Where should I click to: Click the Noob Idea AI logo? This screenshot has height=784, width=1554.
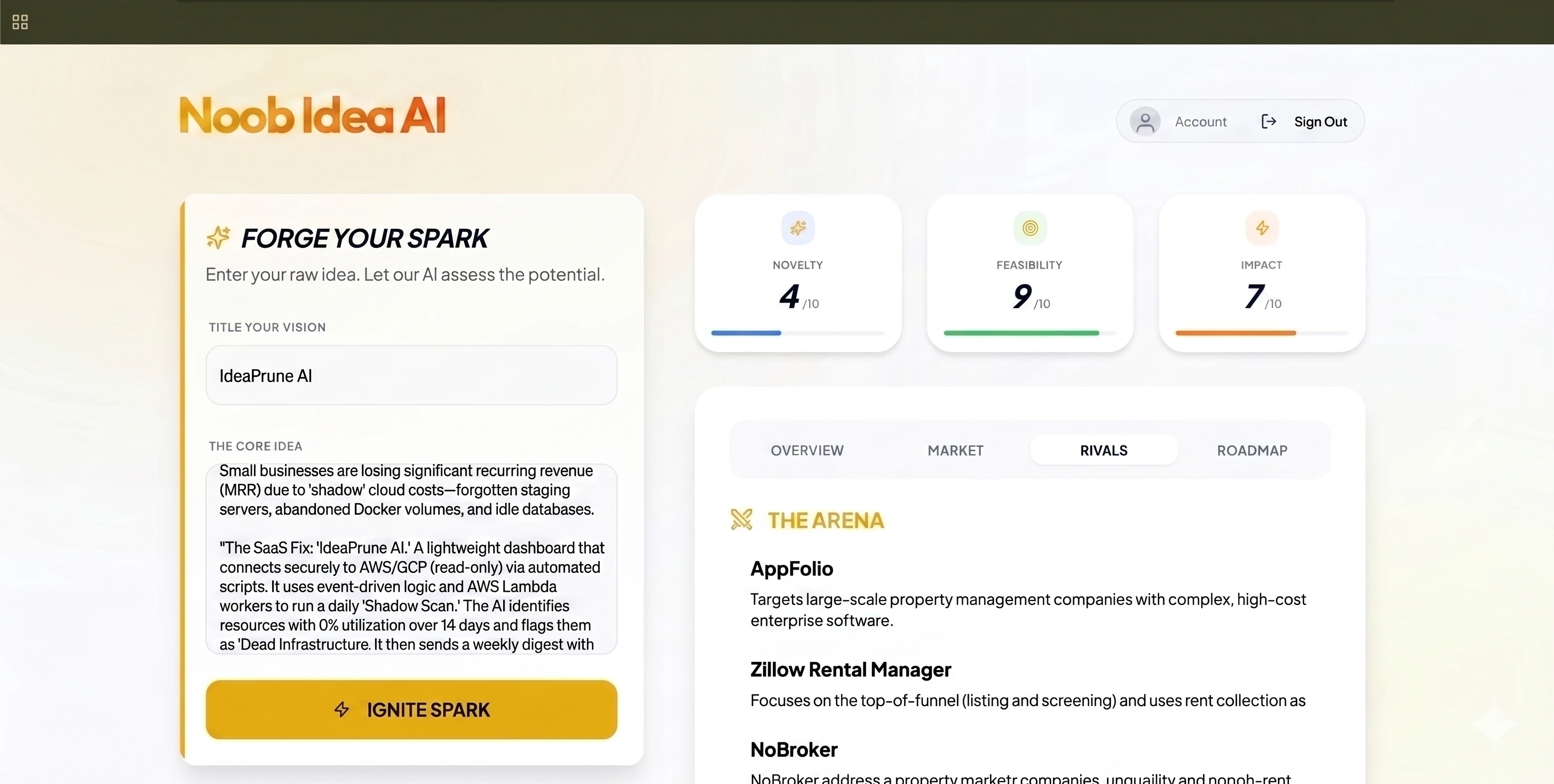tap(313, 115)
